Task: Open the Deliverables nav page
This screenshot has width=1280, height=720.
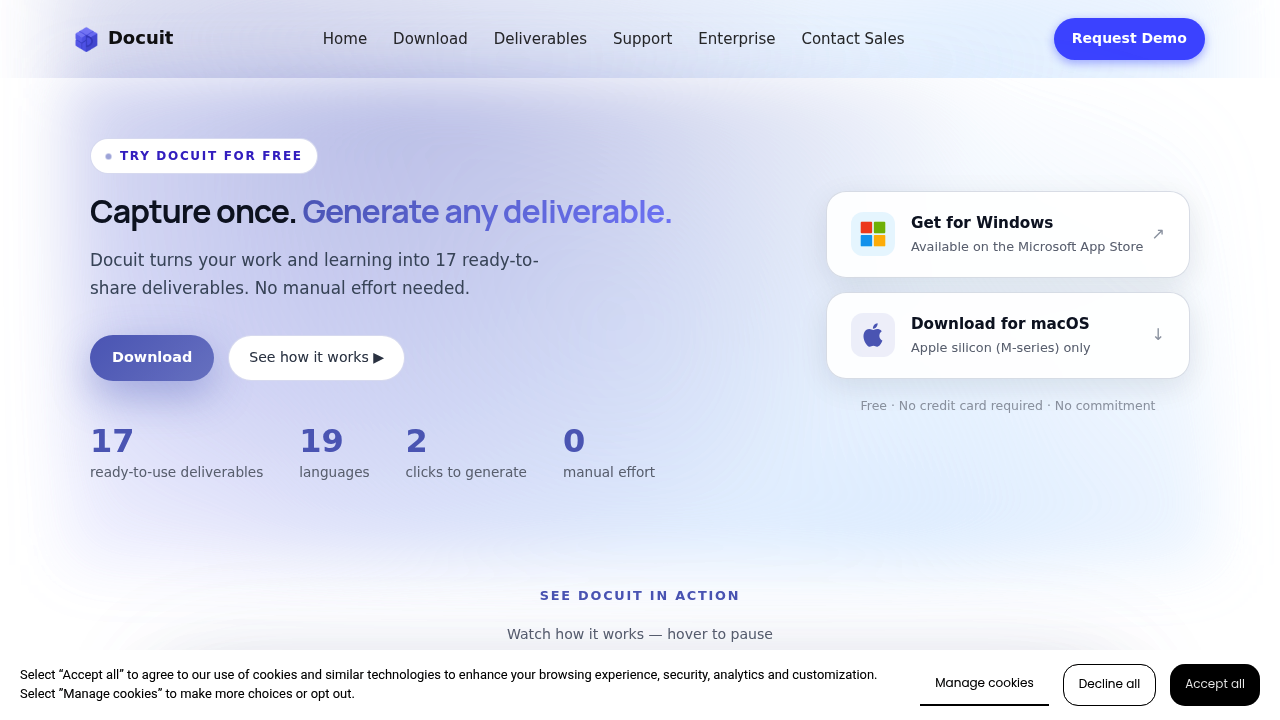Action: pyautogui.click(x=540, y=39)
